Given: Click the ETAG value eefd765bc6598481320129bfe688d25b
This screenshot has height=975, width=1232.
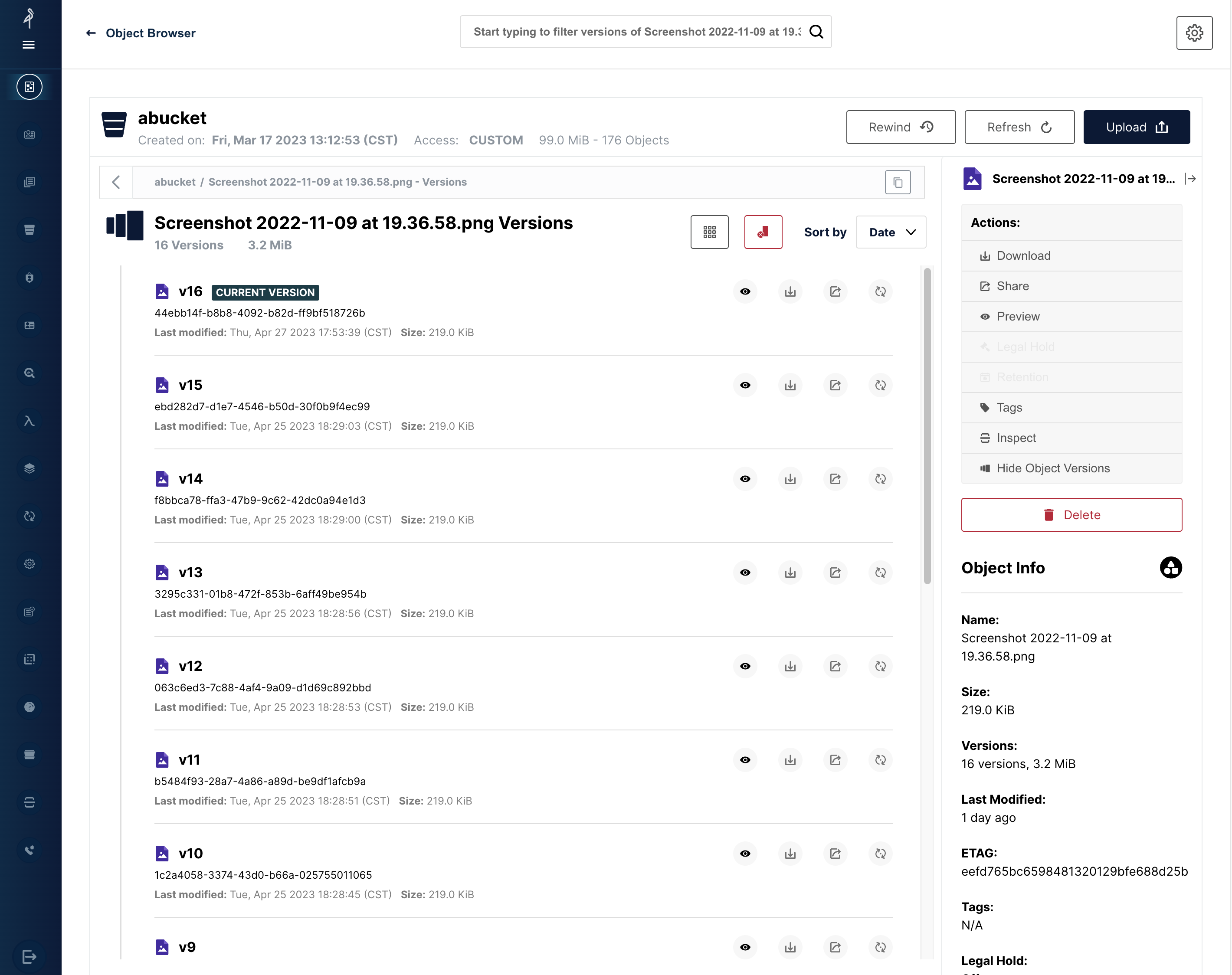Looking at the screenshot, I should click(1074, 871).
